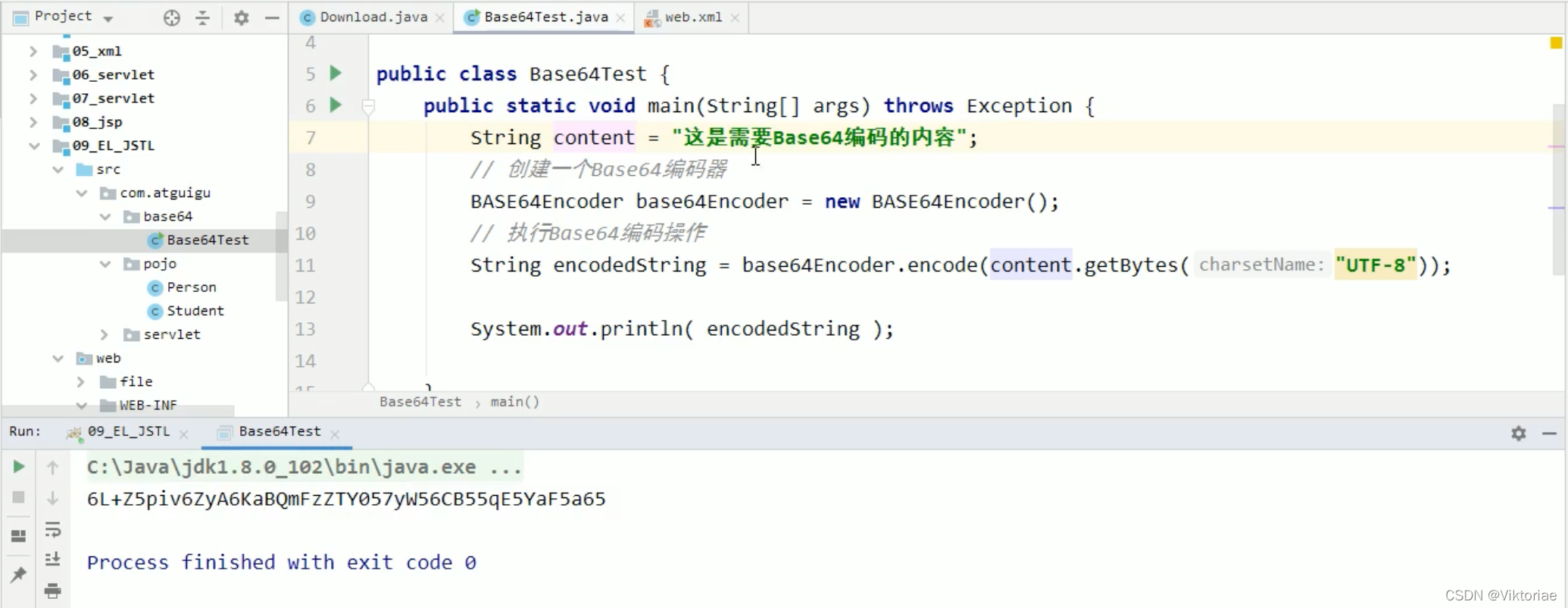Expand the servlet package
The width and height of the screenshot is (1568, 608).
(x=105, y=334)
